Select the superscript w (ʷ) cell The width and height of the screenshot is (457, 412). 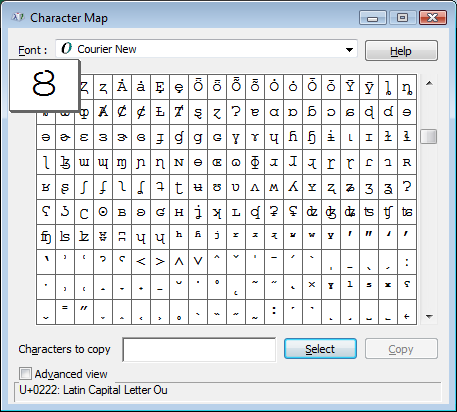click(x=312, y=237)
